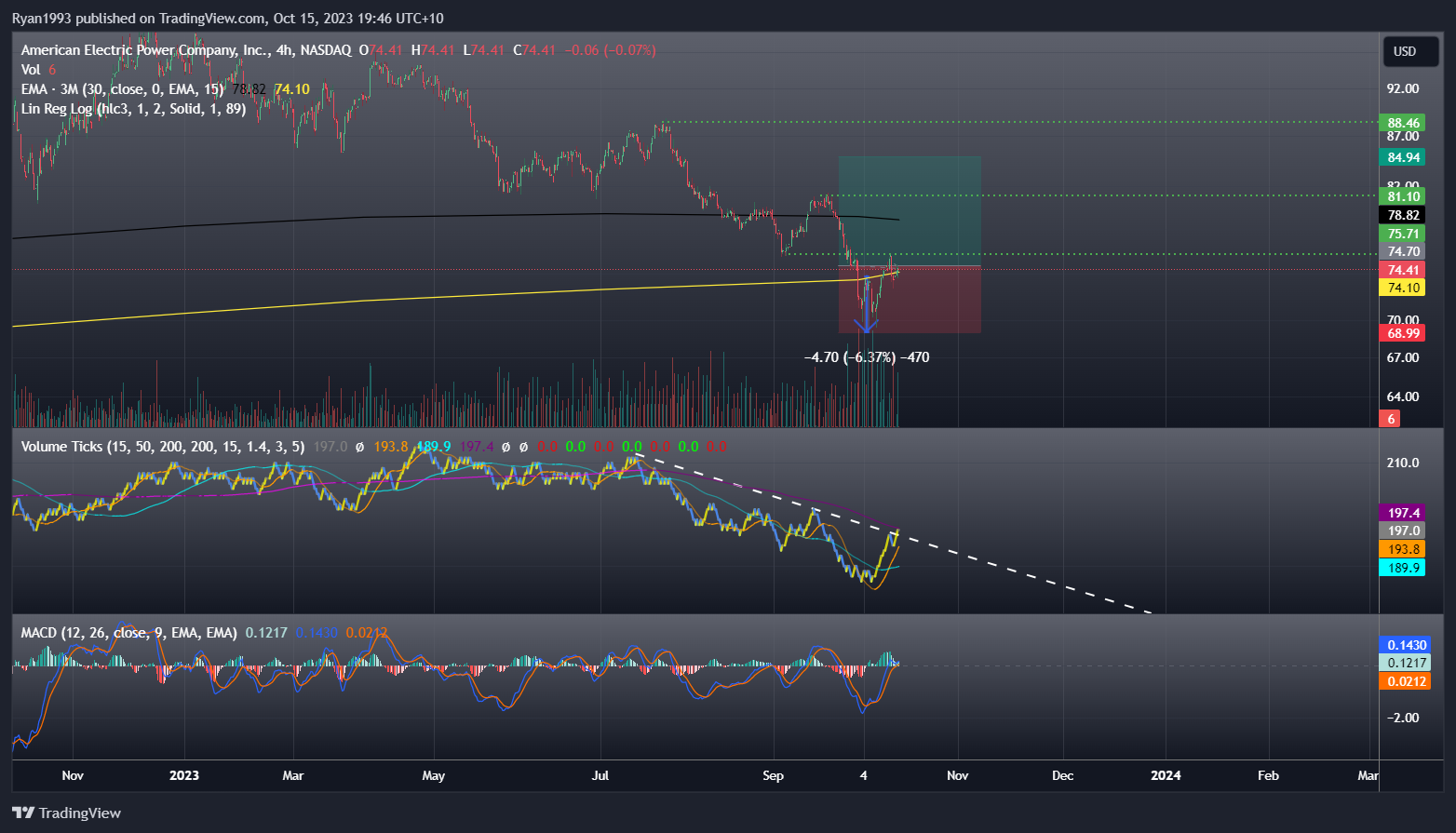
Task: Click the yellow 74.10 price label
Action: [1403, 288]
